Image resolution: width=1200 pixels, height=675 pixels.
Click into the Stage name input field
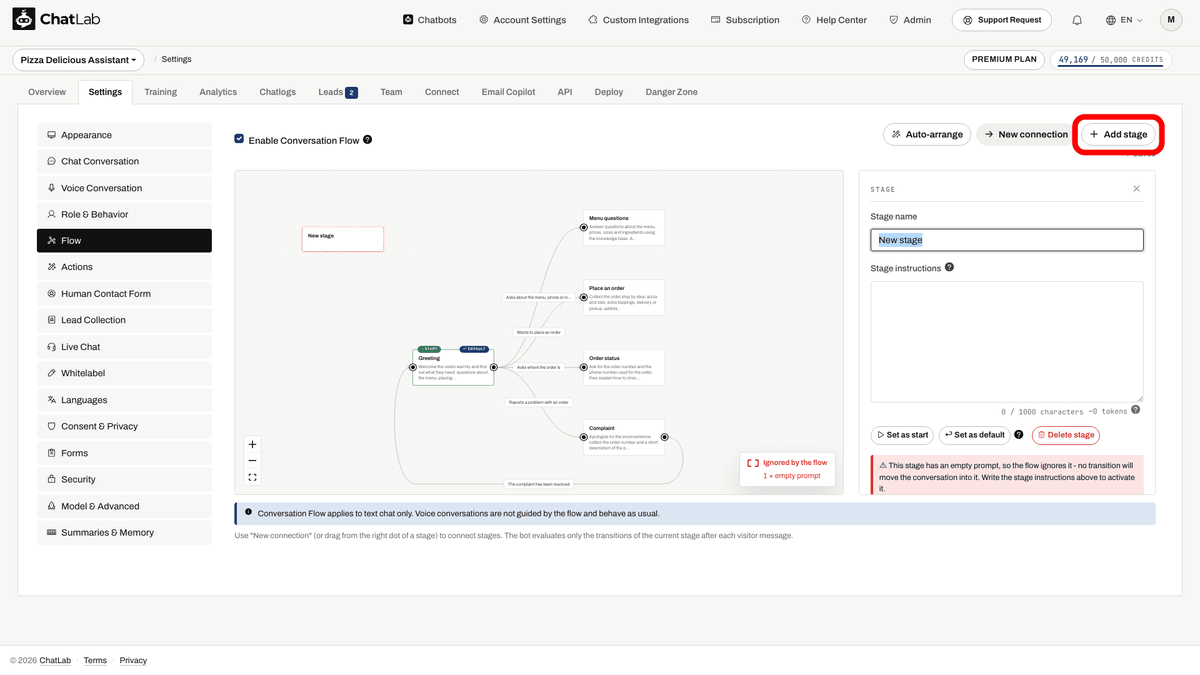point(1007,240)
